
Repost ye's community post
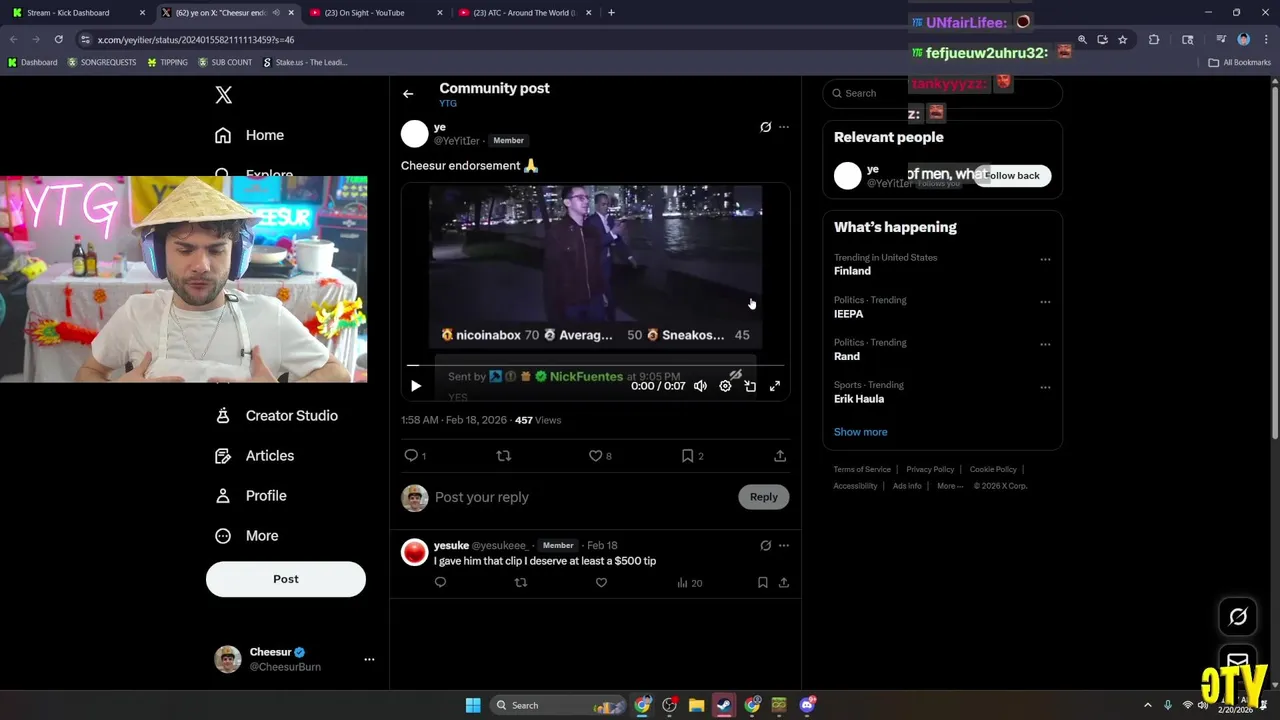pyautogui.click(x=504, y=456)
